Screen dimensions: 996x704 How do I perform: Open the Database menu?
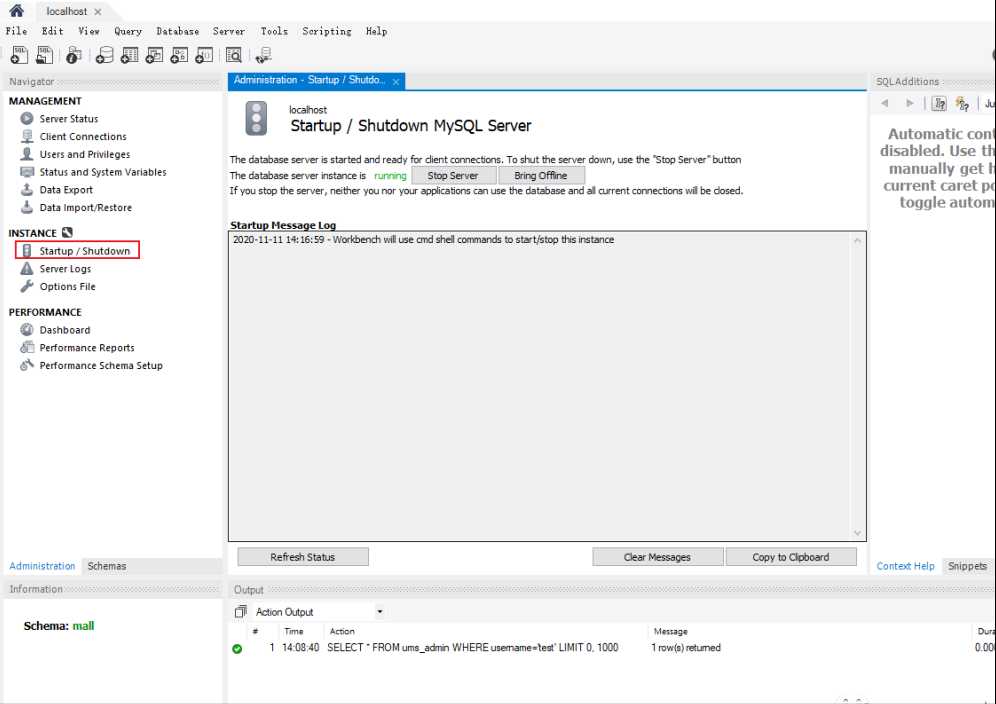pos(178,30)
